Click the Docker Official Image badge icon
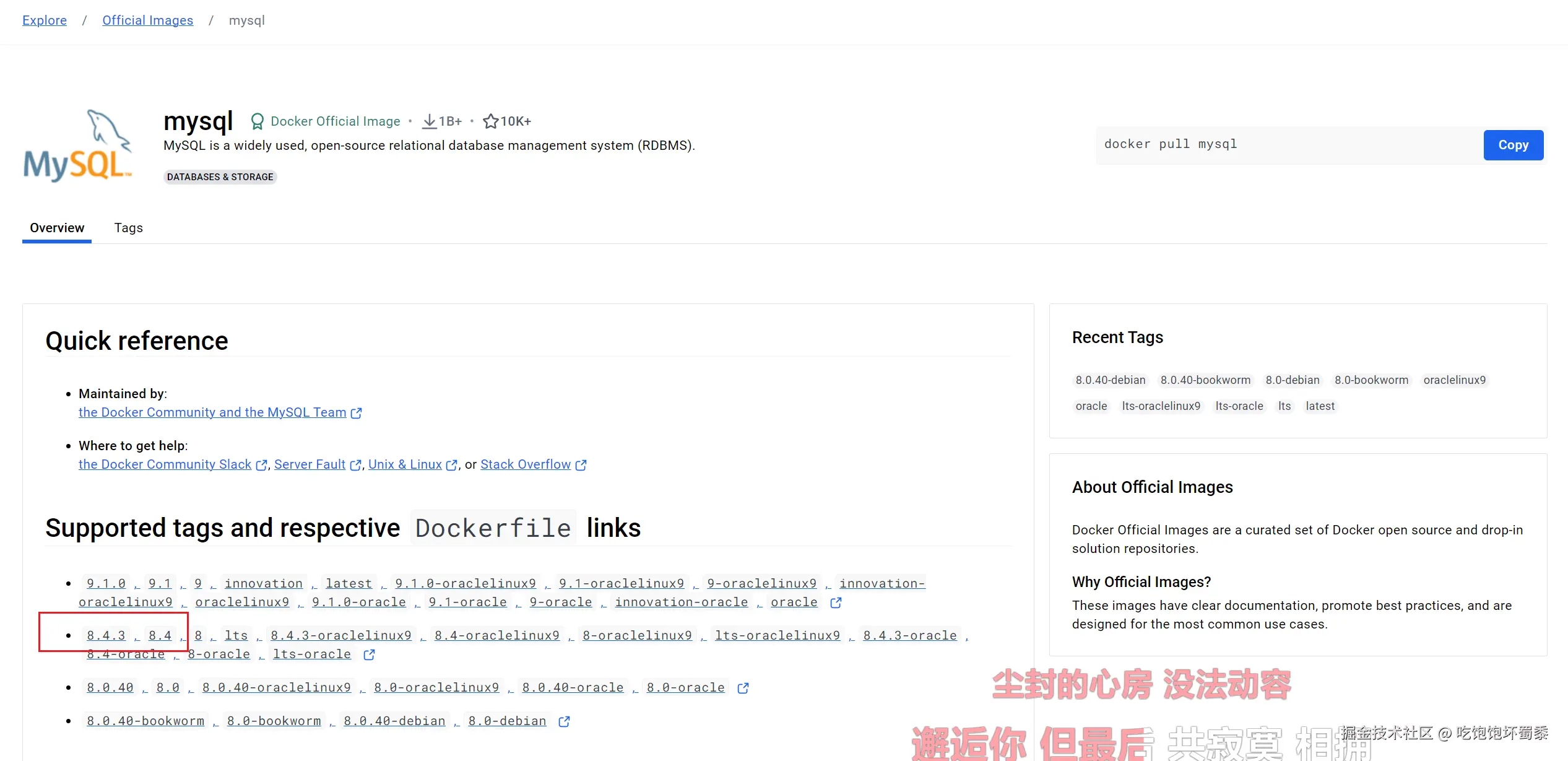The image size is (1568, 761). point(258,121)
